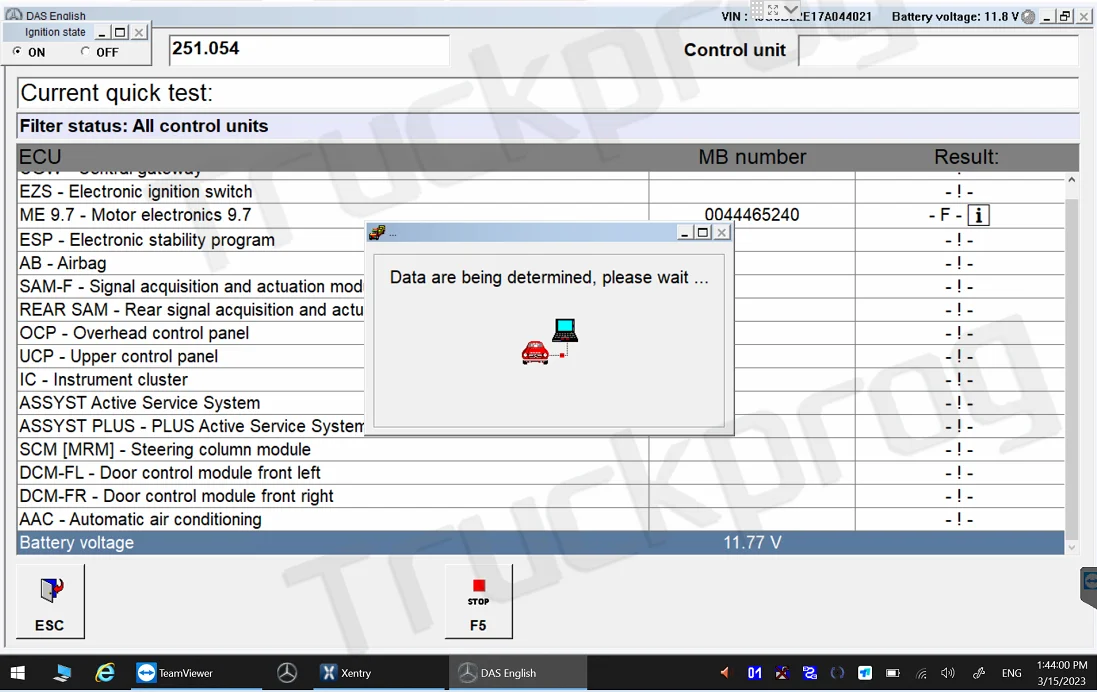Viewport: 1097px width, 692px height.
Task: Click 'Filter status: All control units' bar
Action: tap(548, 126)
